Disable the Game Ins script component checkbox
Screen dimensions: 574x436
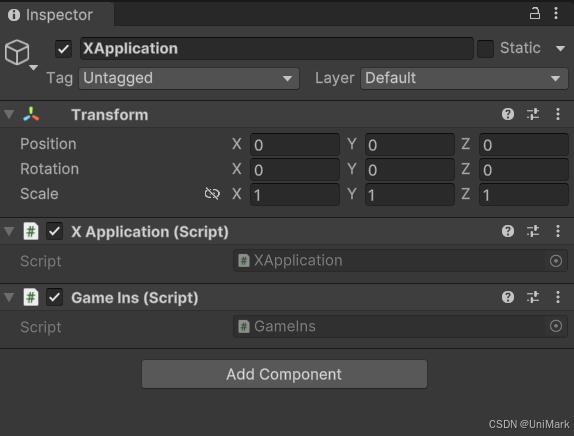coord(55,297)
